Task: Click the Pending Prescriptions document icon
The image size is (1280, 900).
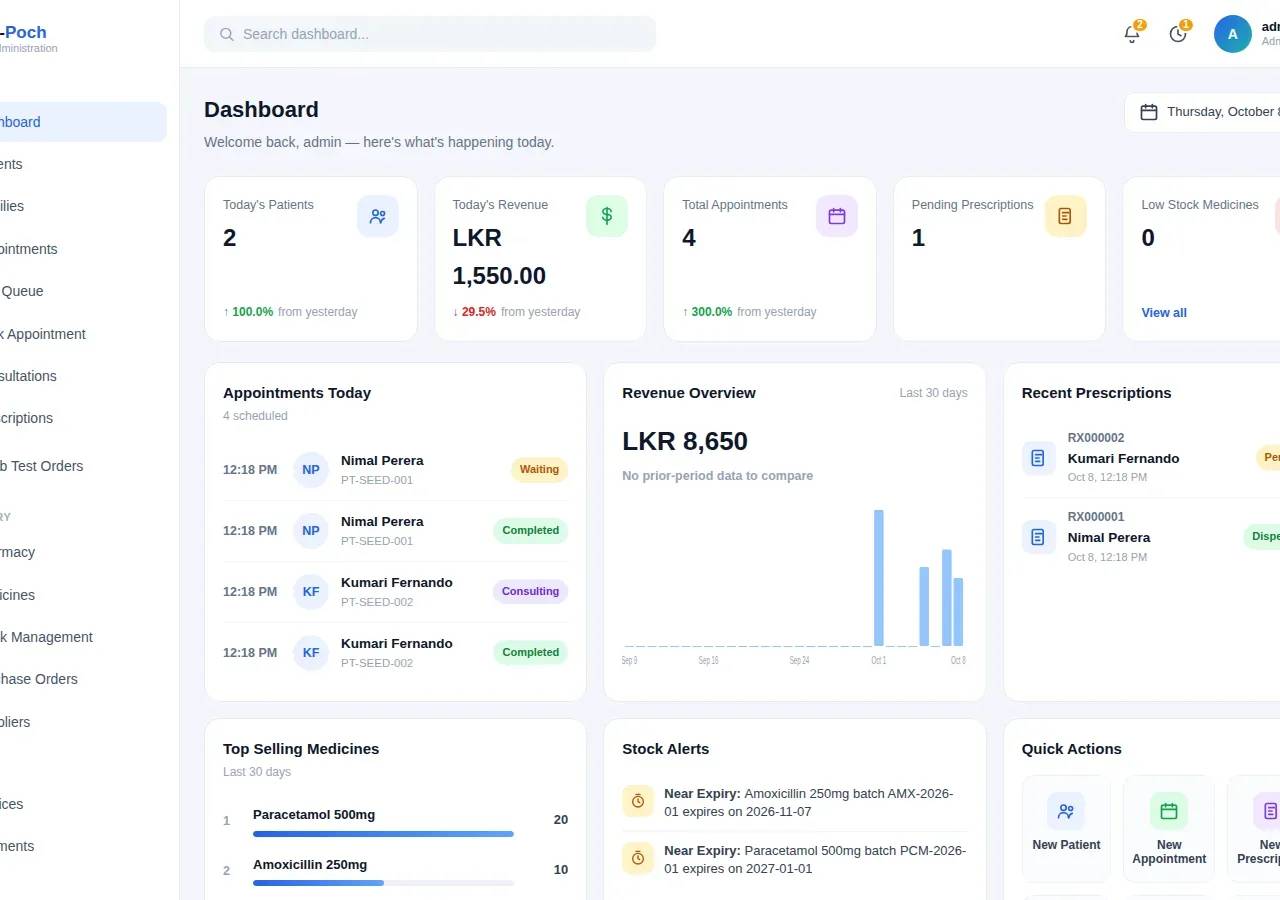Action: [1066, 216]
